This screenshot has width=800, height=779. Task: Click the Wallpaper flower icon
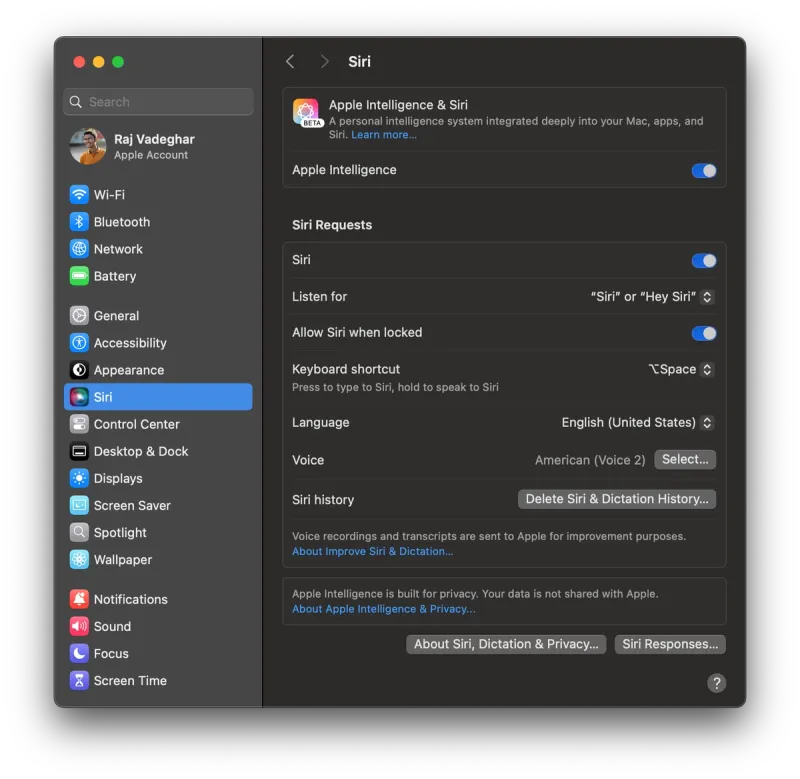click(x=79, y=559)
